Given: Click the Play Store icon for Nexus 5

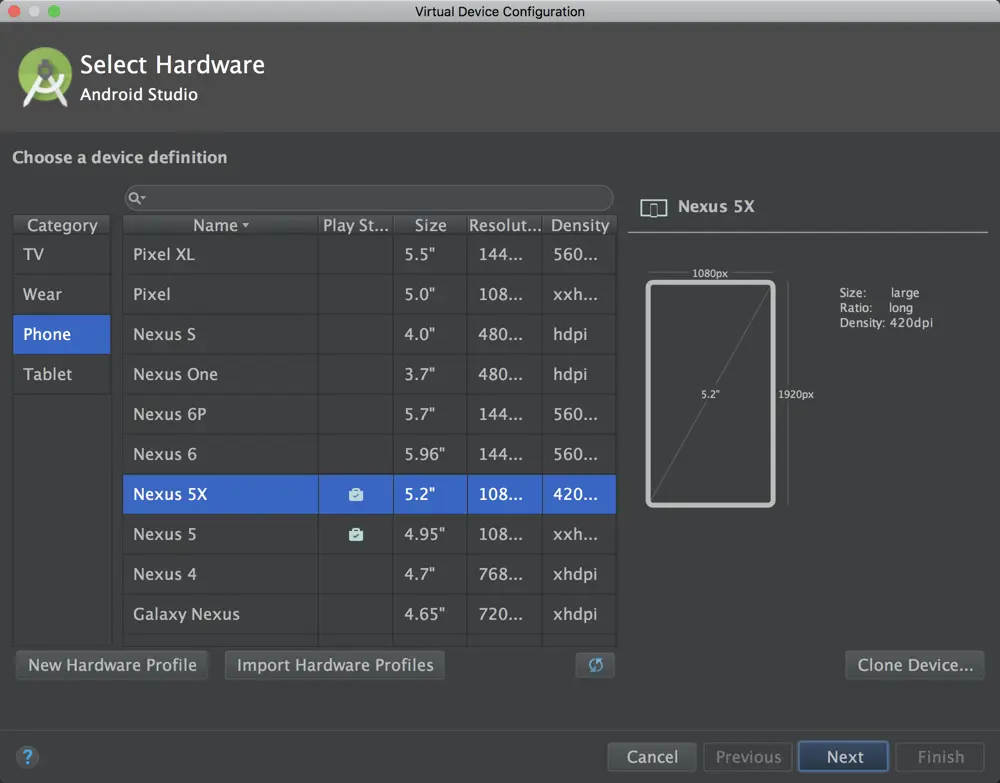Looking at the screenshot, I should pos(356,534).
